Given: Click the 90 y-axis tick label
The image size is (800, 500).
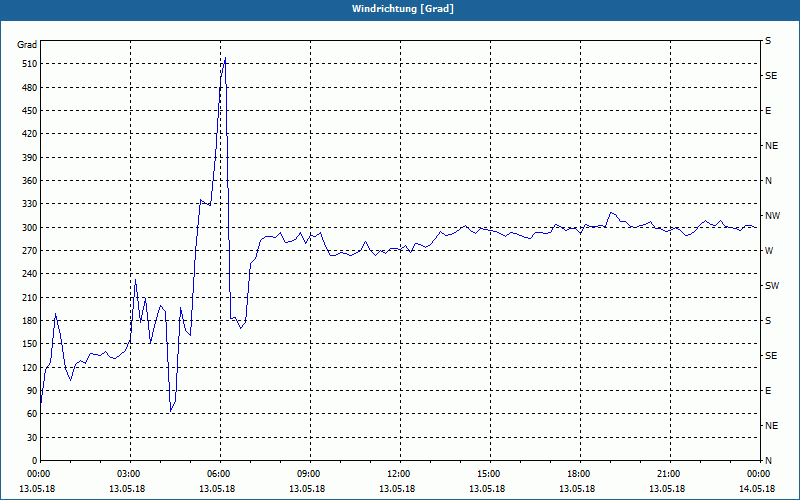Looking at the screenshot, I should [x=31, y=391].
